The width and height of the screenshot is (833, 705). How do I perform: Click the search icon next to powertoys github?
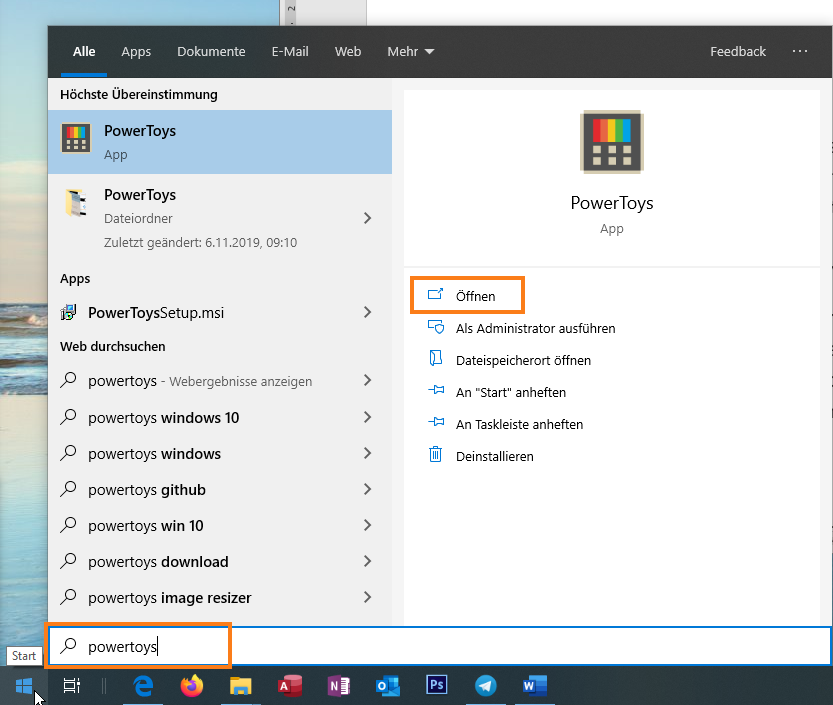click(69, 489)
